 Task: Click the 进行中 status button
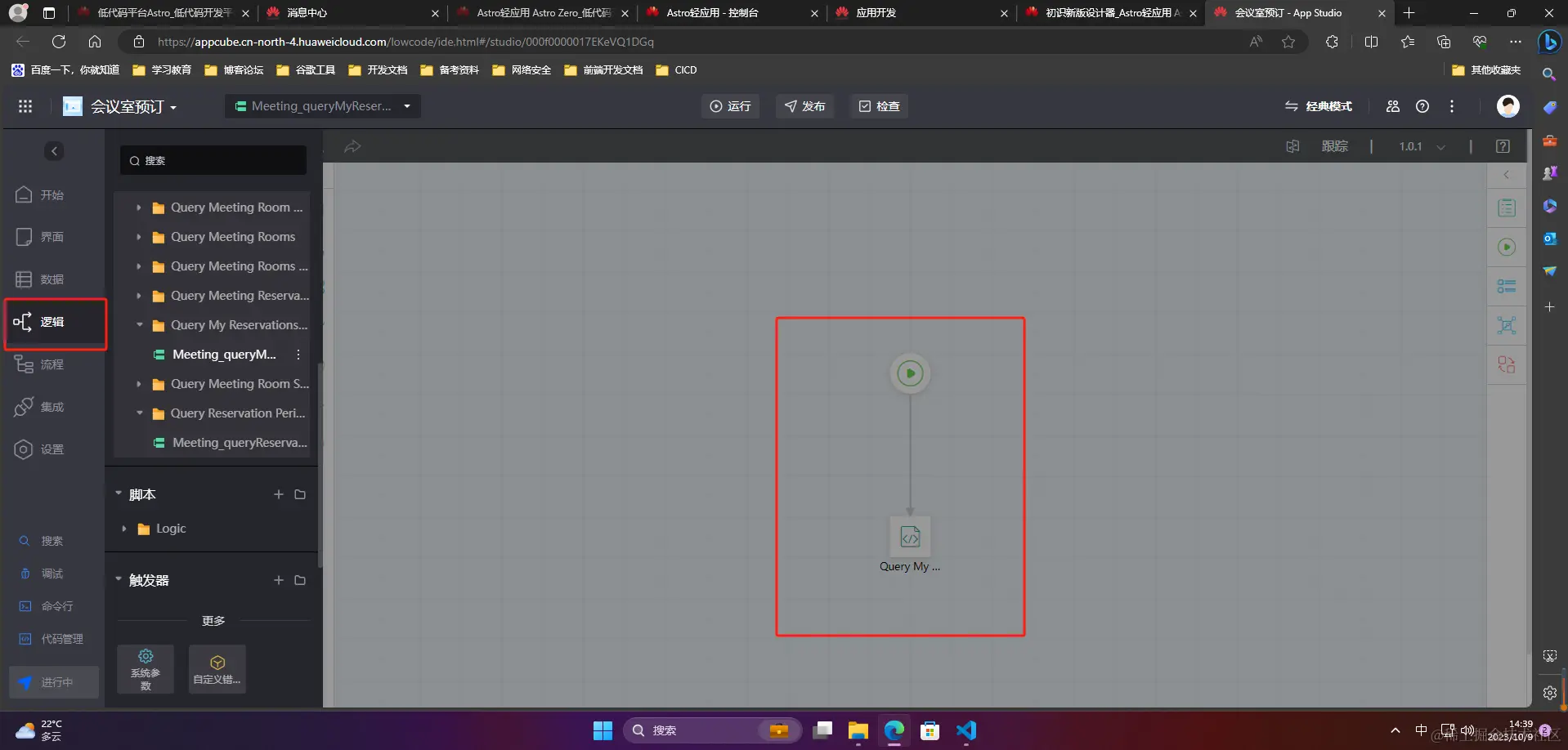tap(54, 682)
